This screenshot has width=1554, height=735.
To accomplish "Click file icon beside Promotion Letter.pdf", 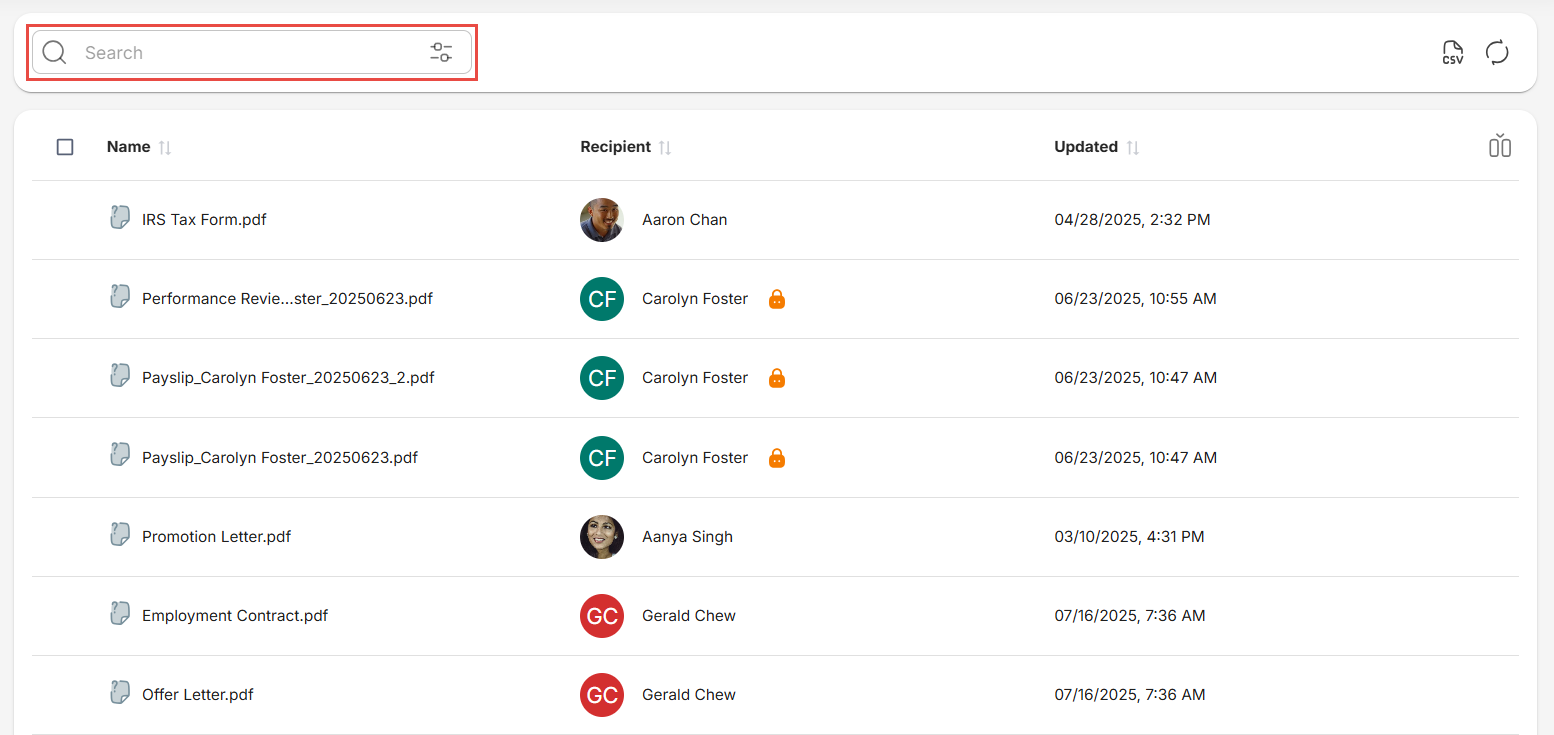I will coord(120,535).
